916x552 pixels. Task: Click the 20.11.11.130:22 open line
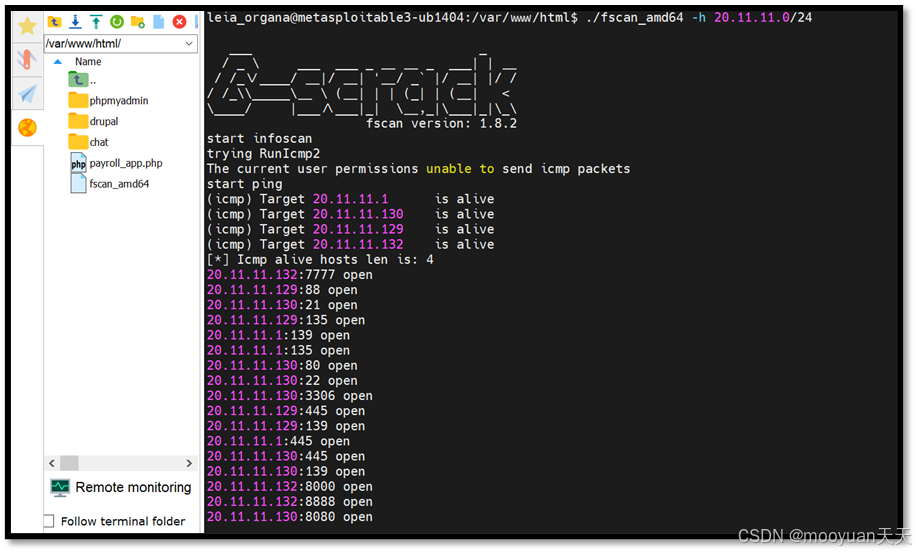[x=282, y=381]
